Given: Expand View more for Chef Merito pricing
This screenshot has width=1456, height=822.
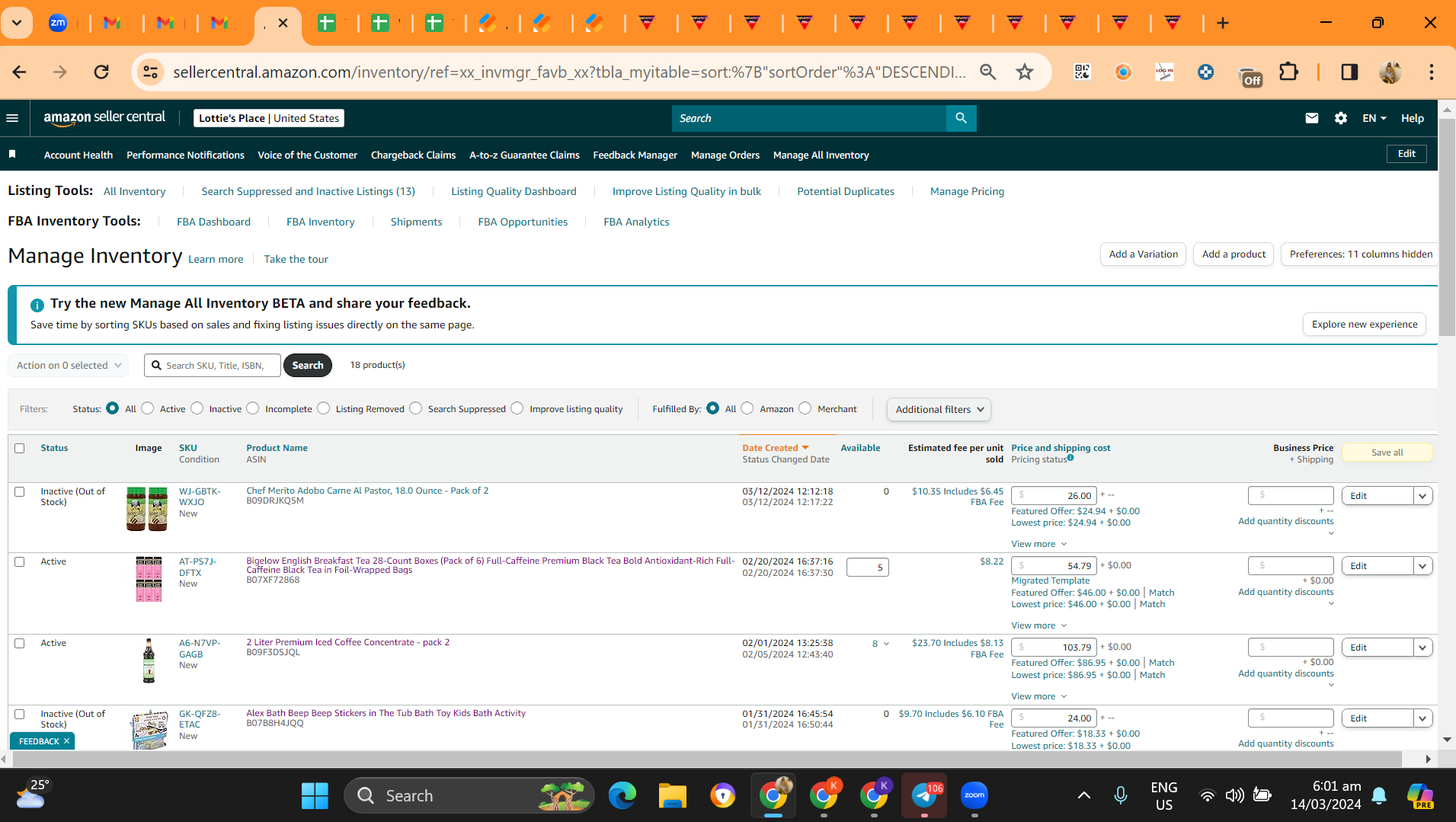Looking at the screenshot, I should click(x=1039, y=544).
